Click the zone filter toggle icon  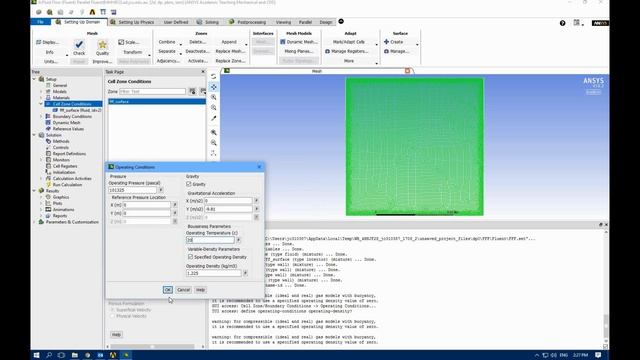(x=192, y=91)
